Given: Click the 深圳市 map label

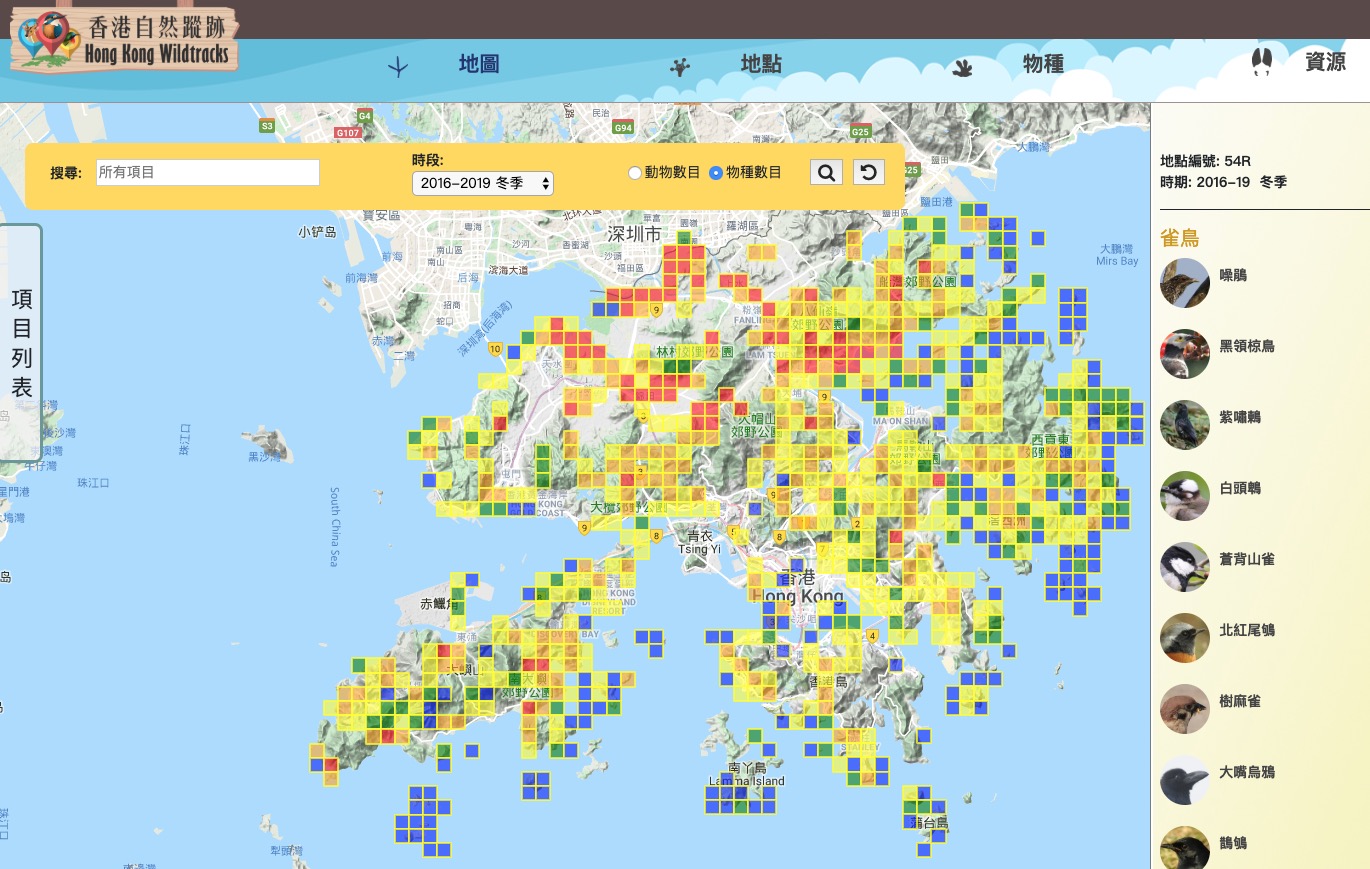Looking at the screenshot, I should pos(635,234).
